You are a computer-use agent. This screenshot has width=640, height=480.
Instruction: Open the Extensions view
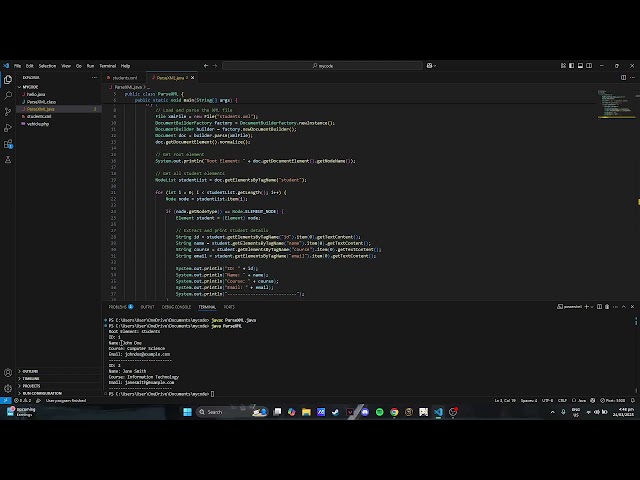coord(8,144)
